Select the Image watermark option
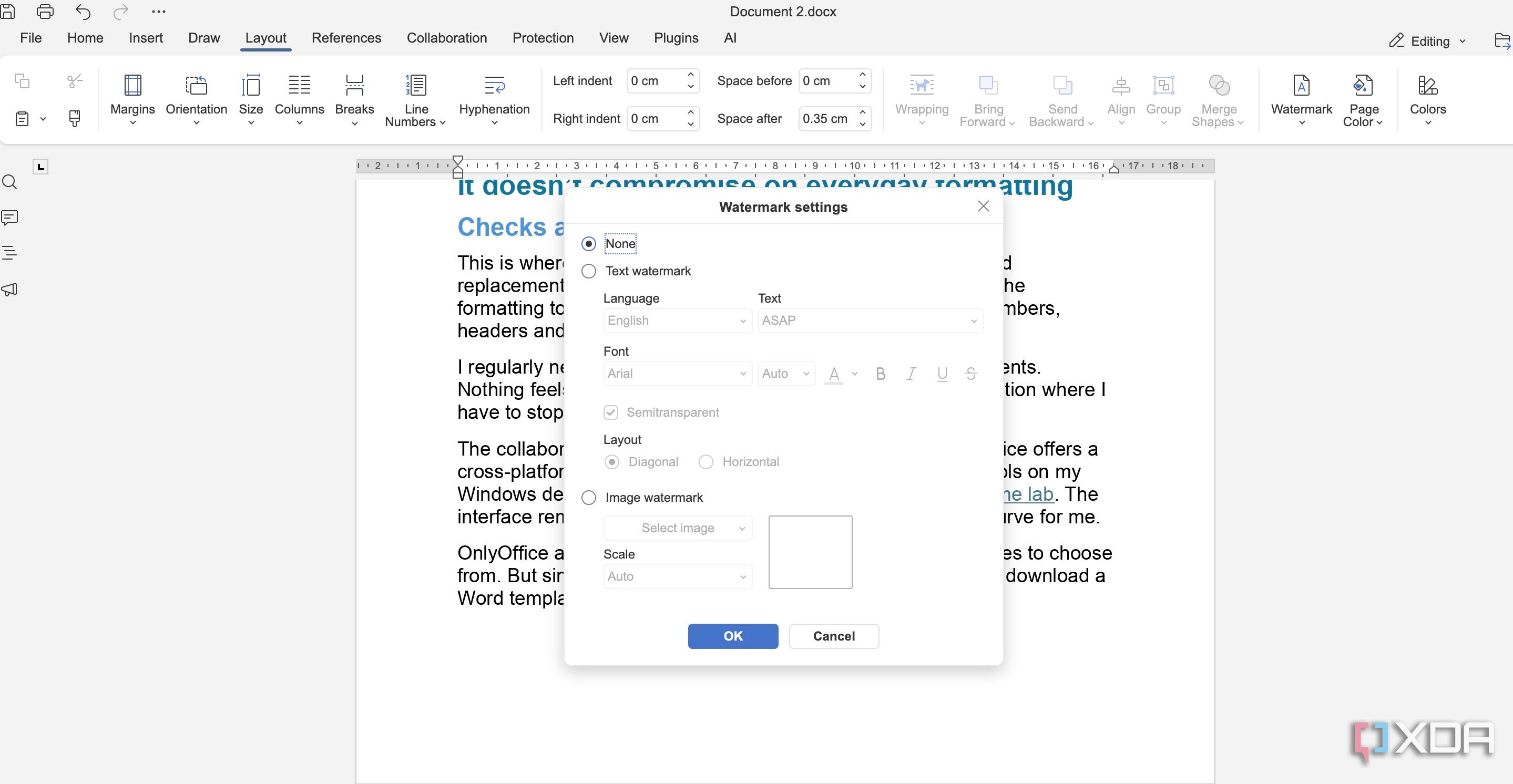This screenshot has height=784, width=1513. click(x=642, y=498)
